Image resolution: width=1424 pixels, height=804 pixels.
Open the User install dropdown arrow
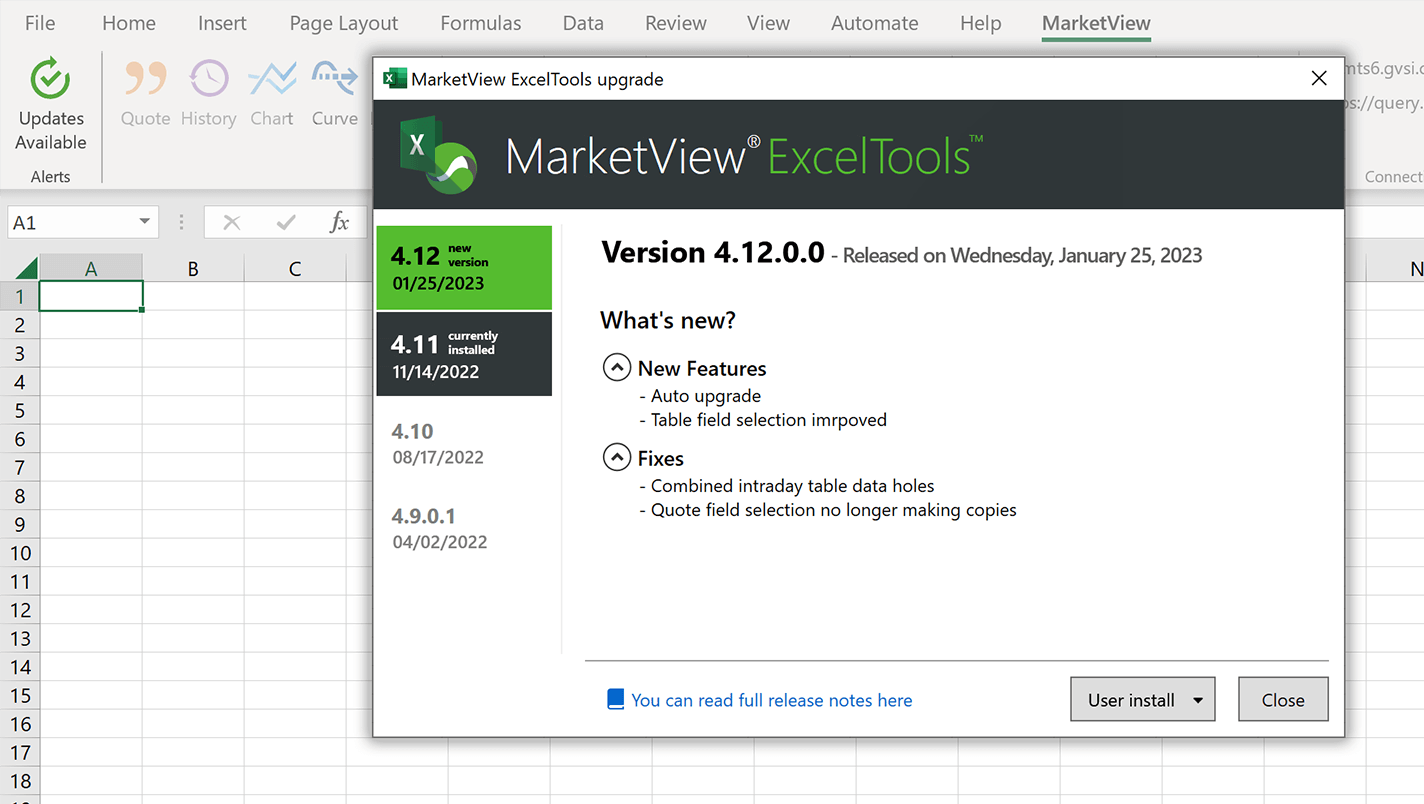pos(1198,700)
